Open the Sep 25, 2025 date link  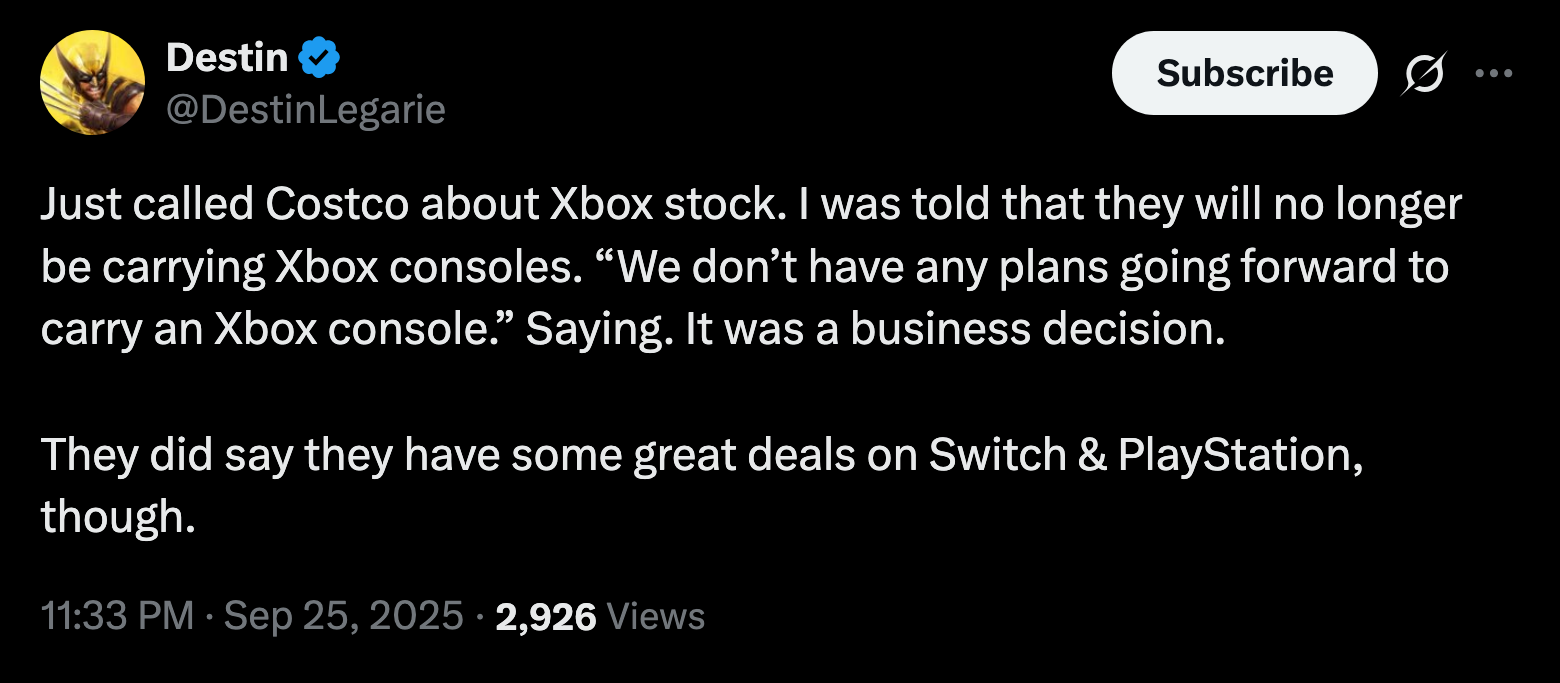(343, 616)
